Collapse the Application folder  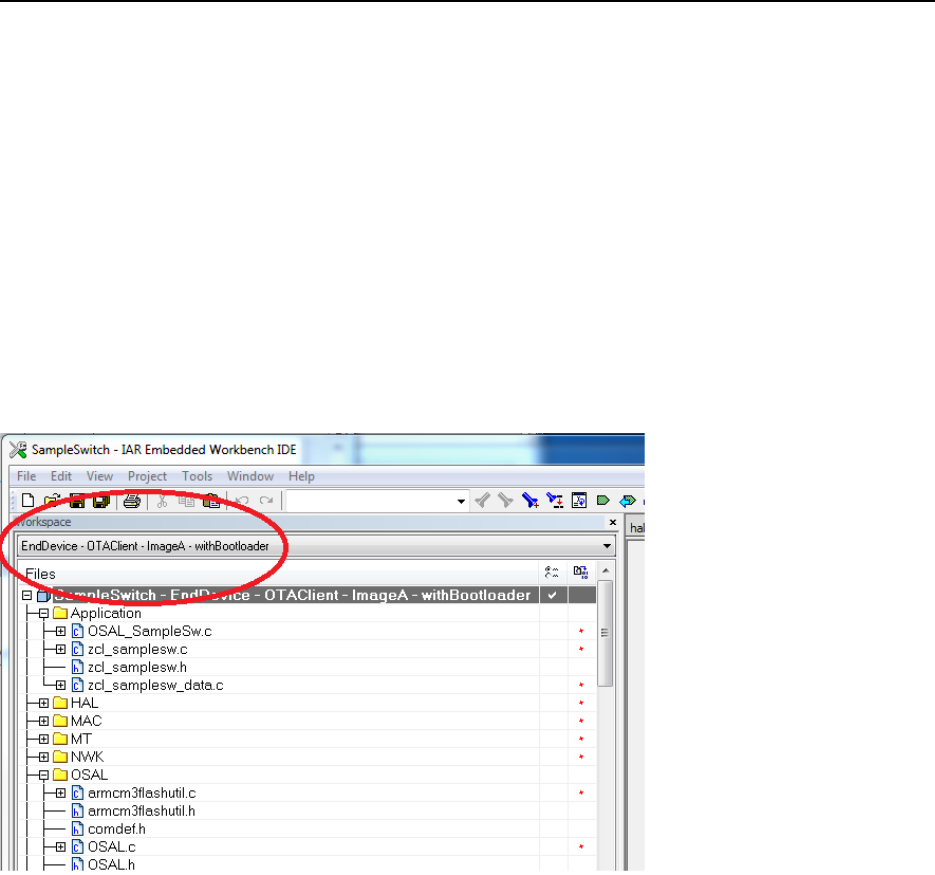[44, 613]
